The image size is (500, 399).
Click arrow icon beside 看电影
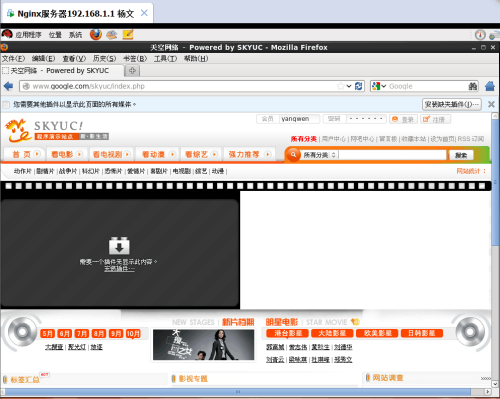click(x=79, y=154)
